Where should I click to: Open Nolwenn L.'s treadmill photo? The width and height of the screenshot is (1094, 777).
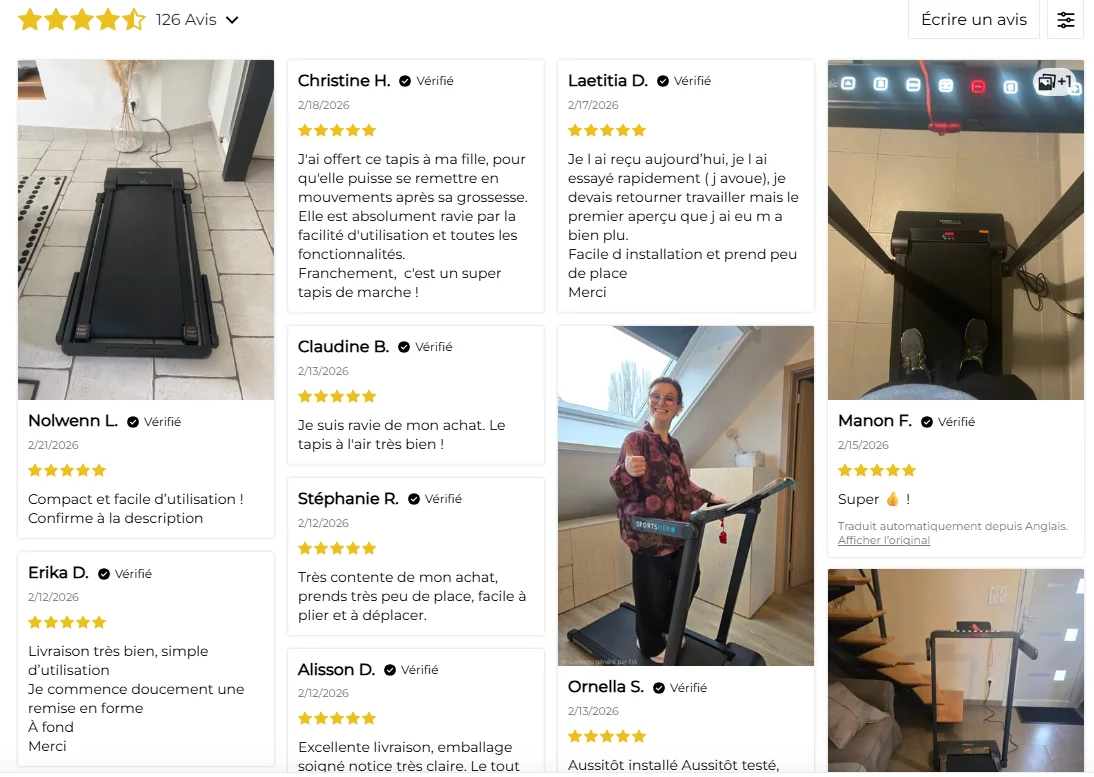146,229
